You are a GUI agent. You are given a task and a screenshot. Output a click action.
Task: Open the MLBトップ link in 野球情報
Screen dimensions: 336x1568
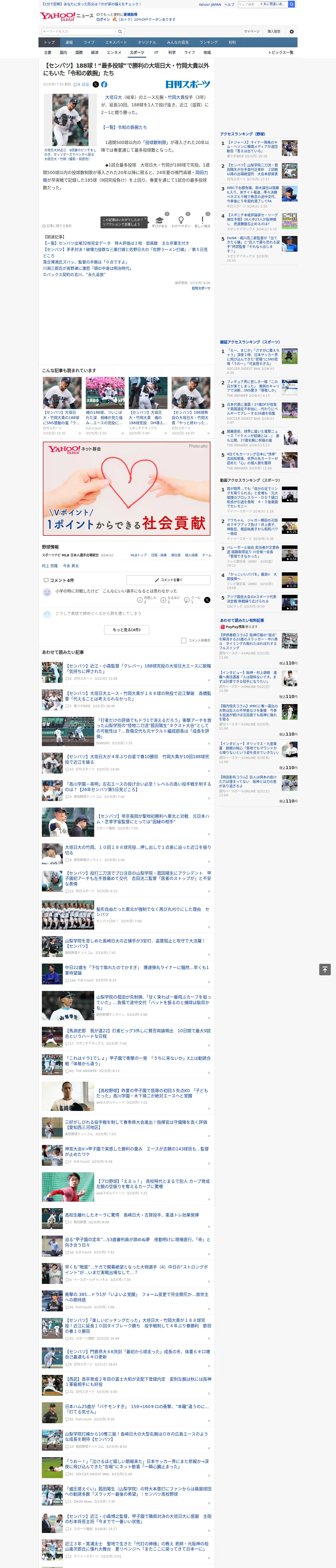(138, 555)
